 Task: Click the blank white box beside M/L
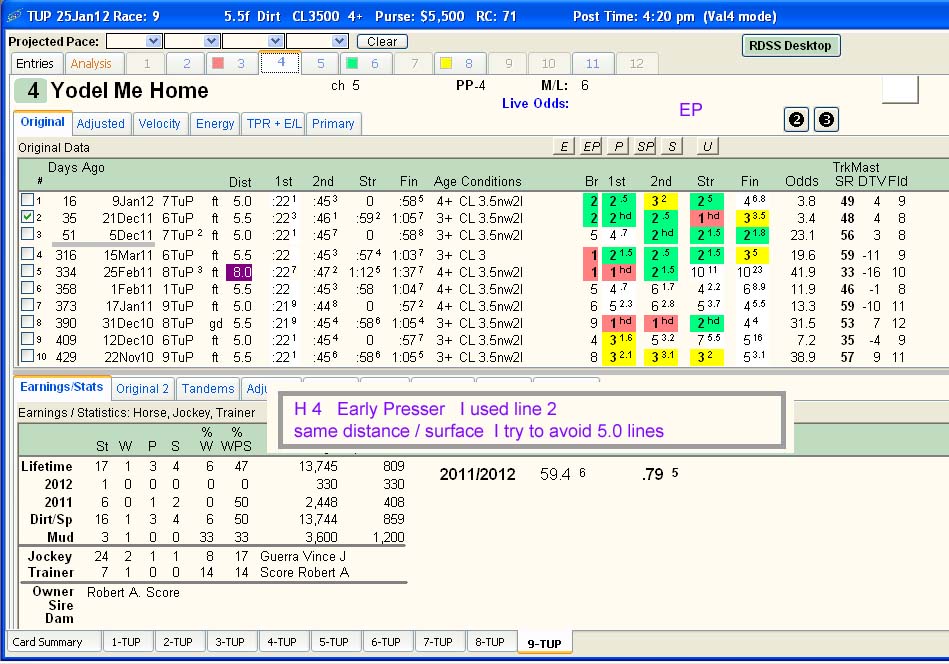pos(901,90)
